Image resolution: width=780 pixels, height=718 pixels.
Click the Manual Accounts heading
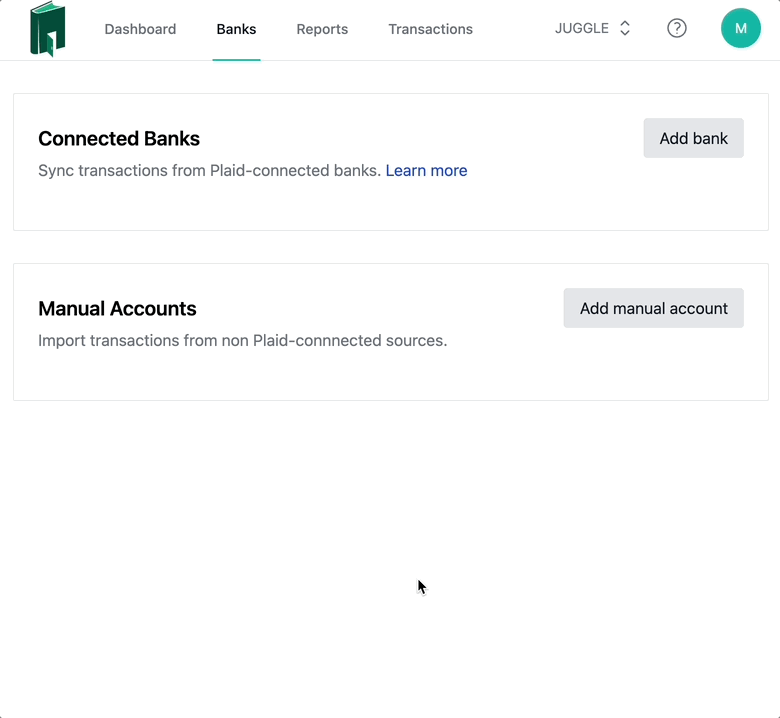(x=117, y=309)
